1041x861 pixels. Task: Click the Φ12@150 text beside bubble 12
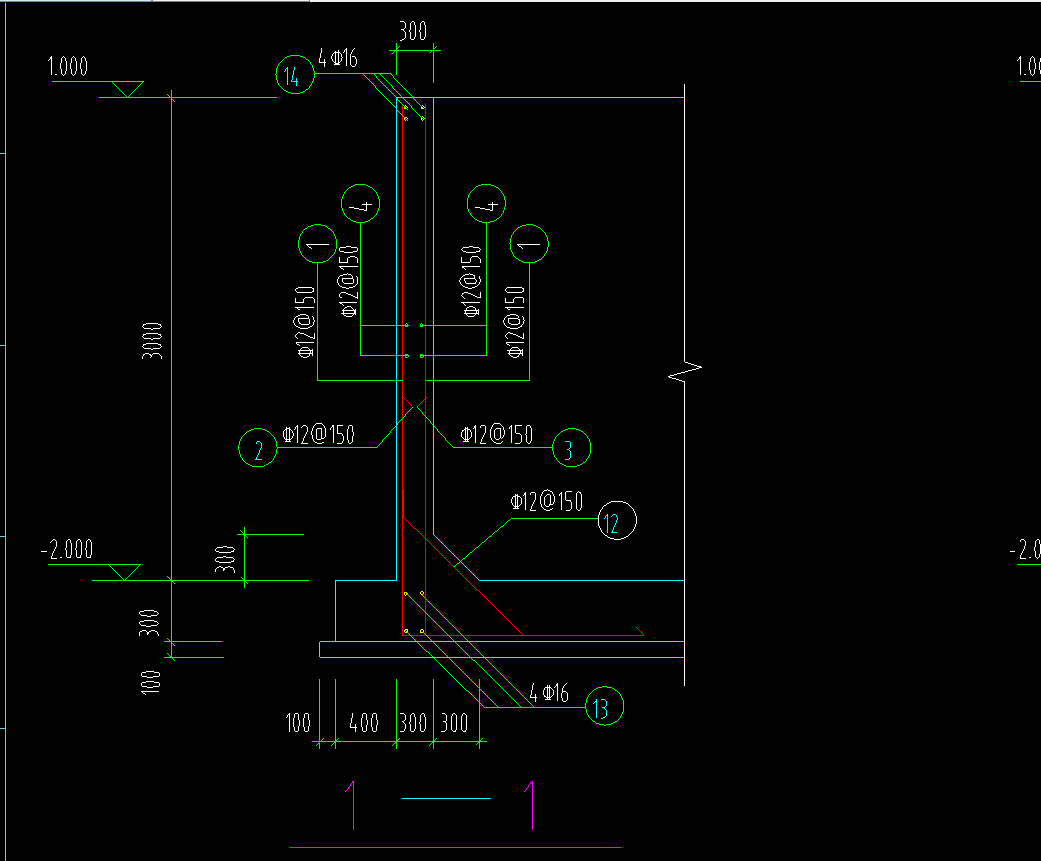(x=546, y=501)
